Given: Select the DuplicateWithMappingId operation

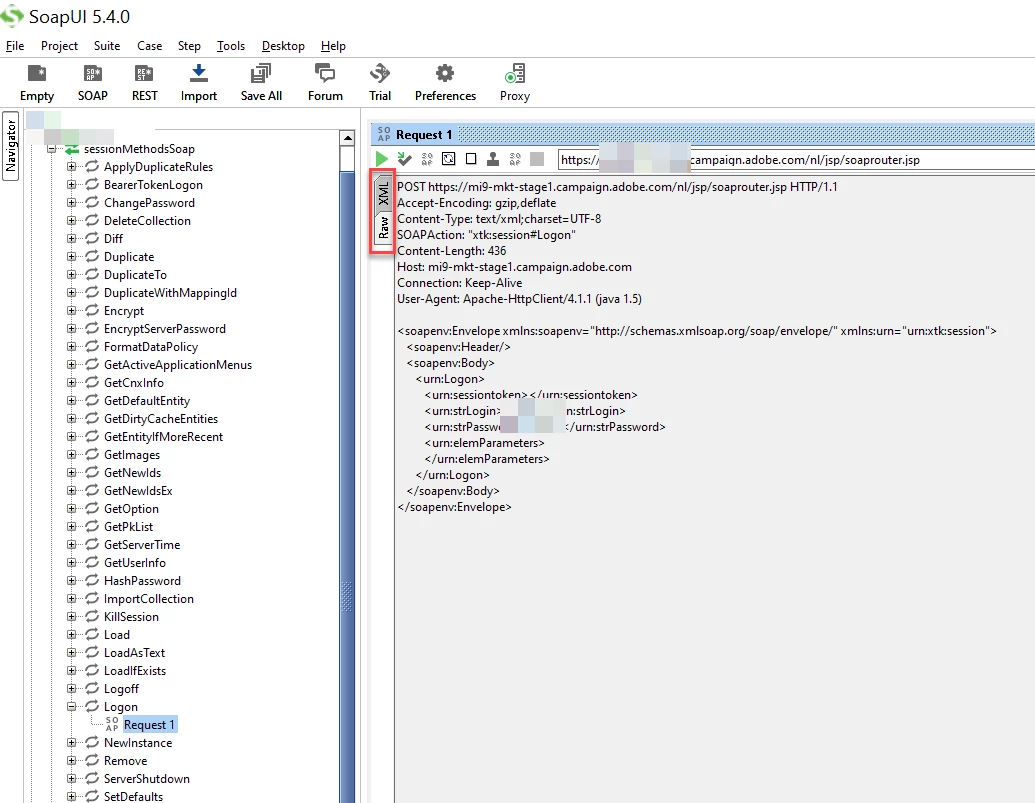Looking at the screenshot, I should click(170, 292).
